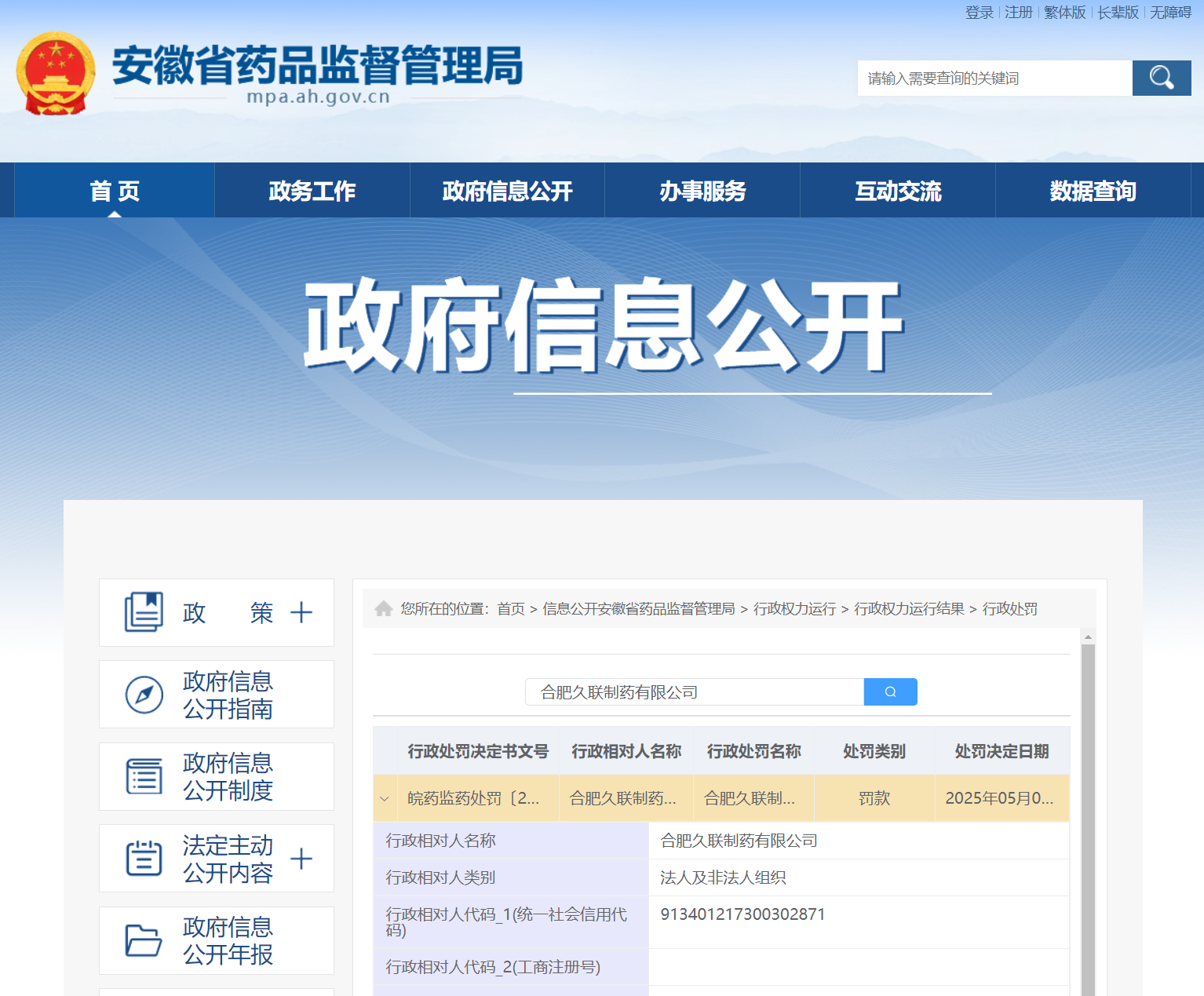Click the 皖药监药处罚〔2... cell
The image size is (1204, 996).
click(479, 798)
